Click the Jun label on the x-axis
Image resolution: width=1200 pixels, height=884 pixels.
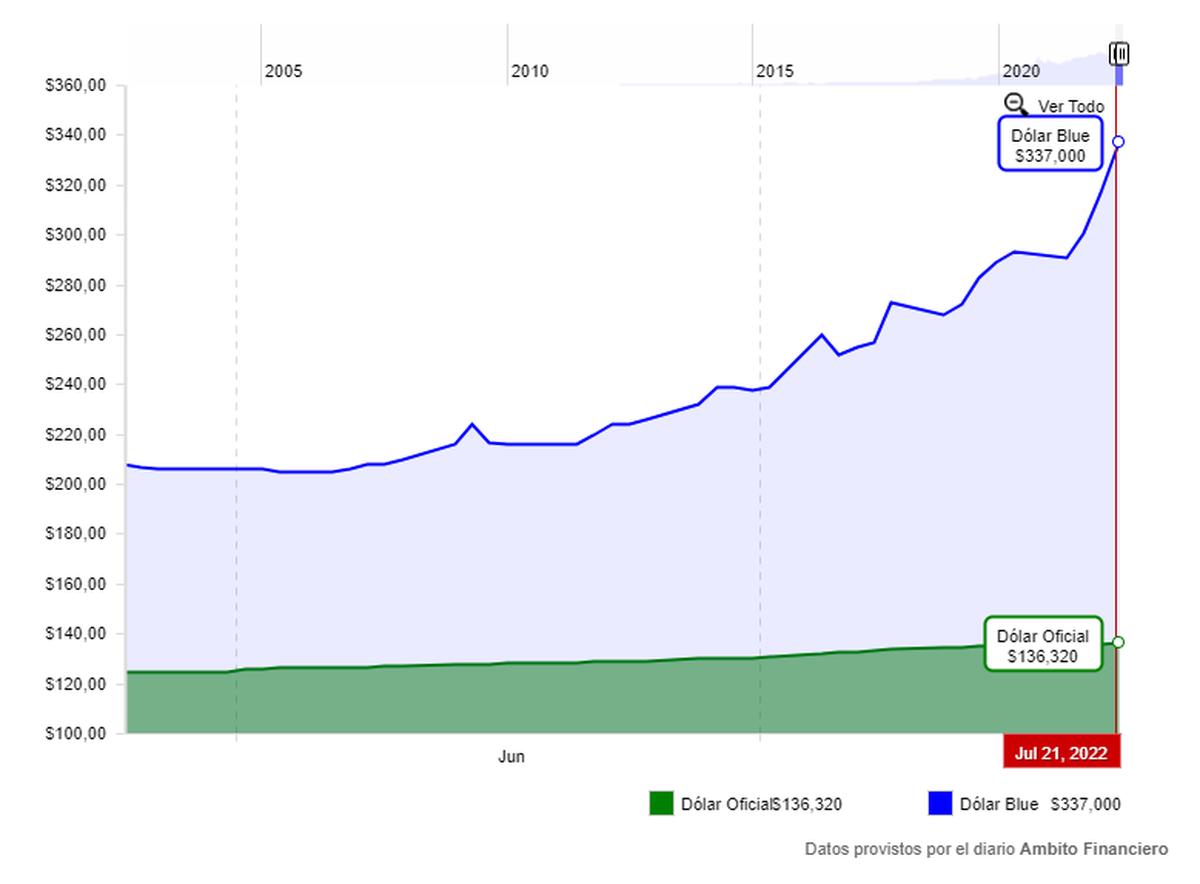[511, 757]
